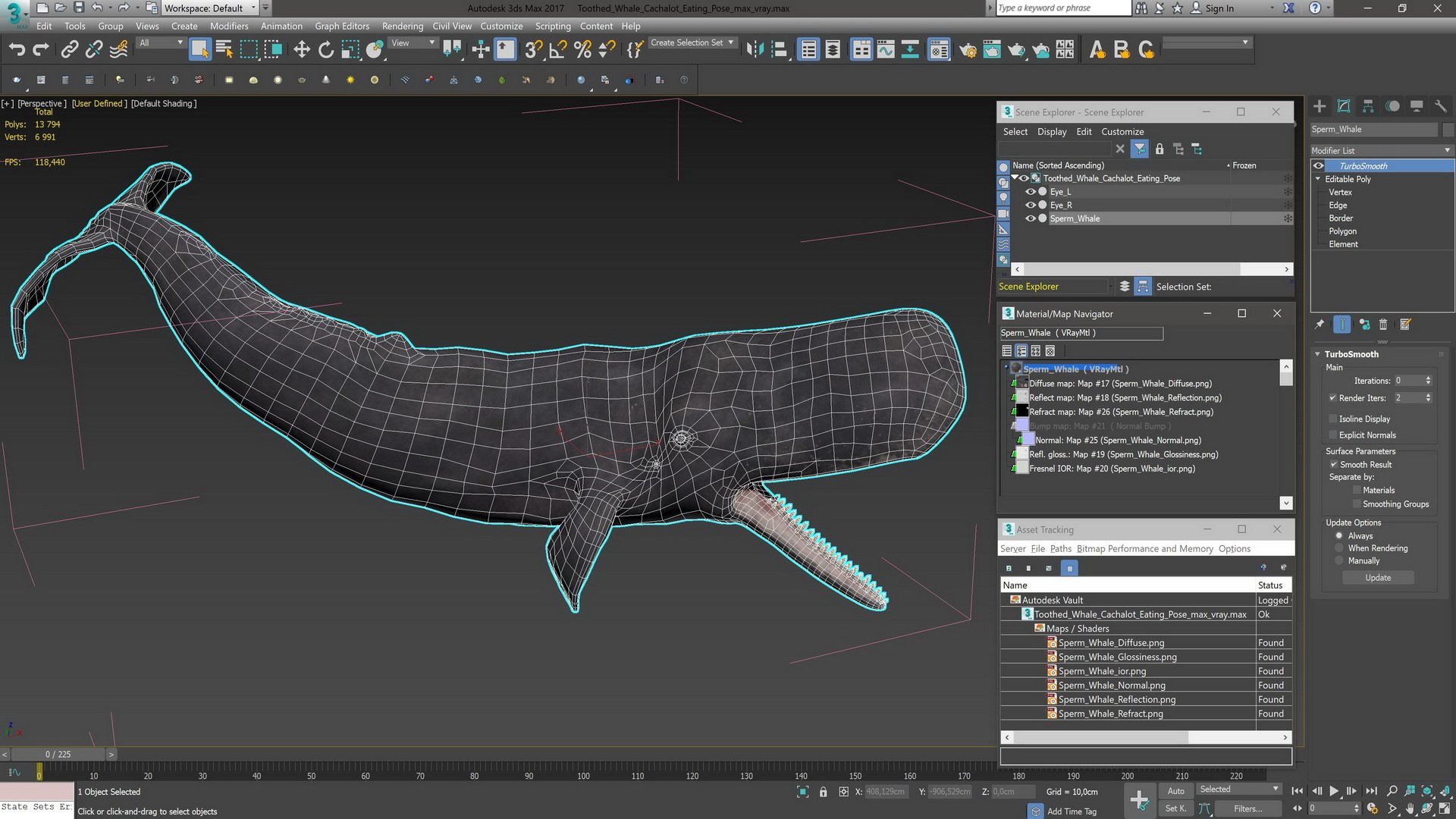1456x819 pixels.
Task: Click the Update button in TurboSmooth
Action: tap(1378, 578)
